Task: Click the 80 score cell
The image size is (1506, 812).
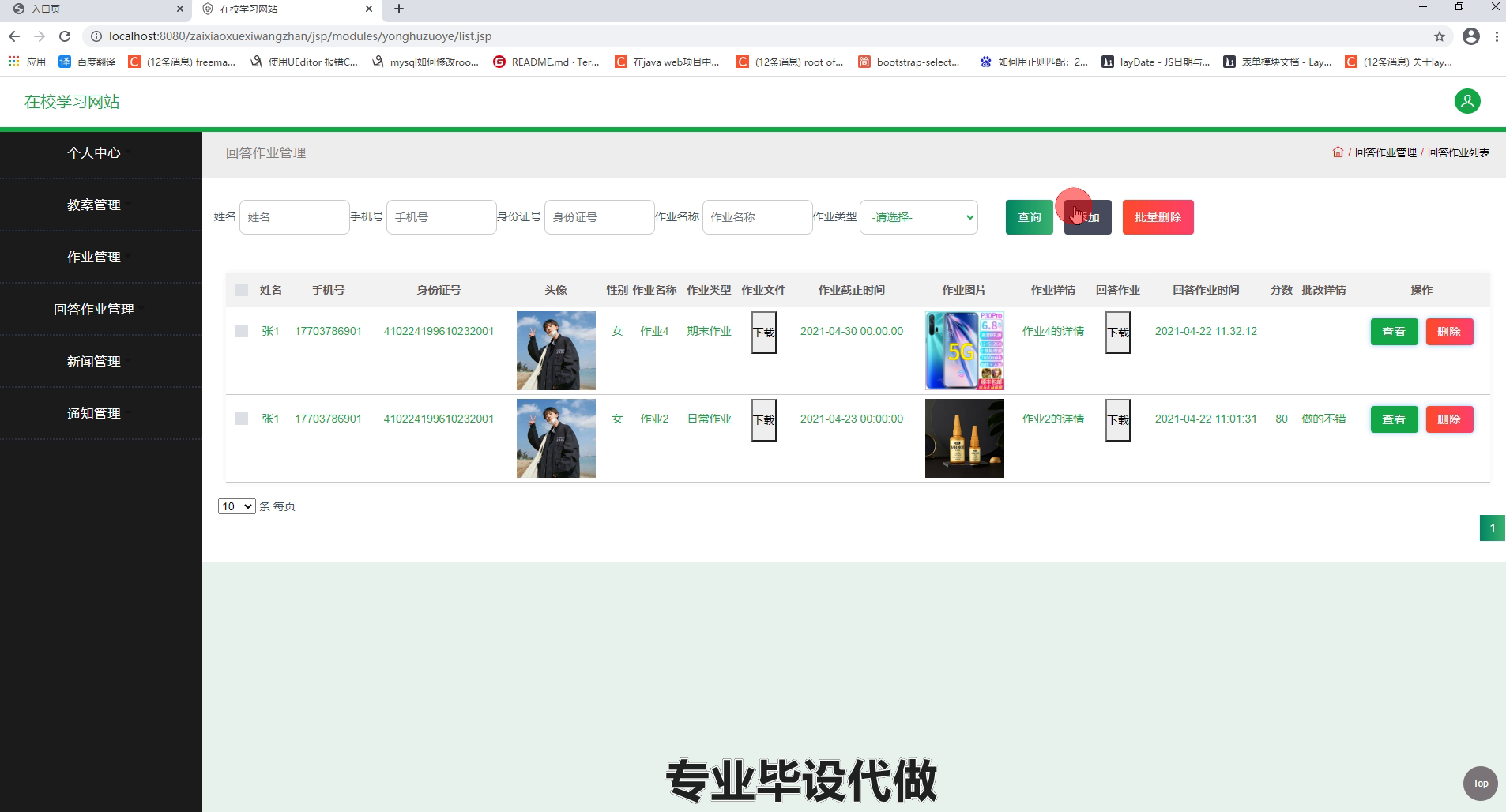Action: tap(1282, 419)
